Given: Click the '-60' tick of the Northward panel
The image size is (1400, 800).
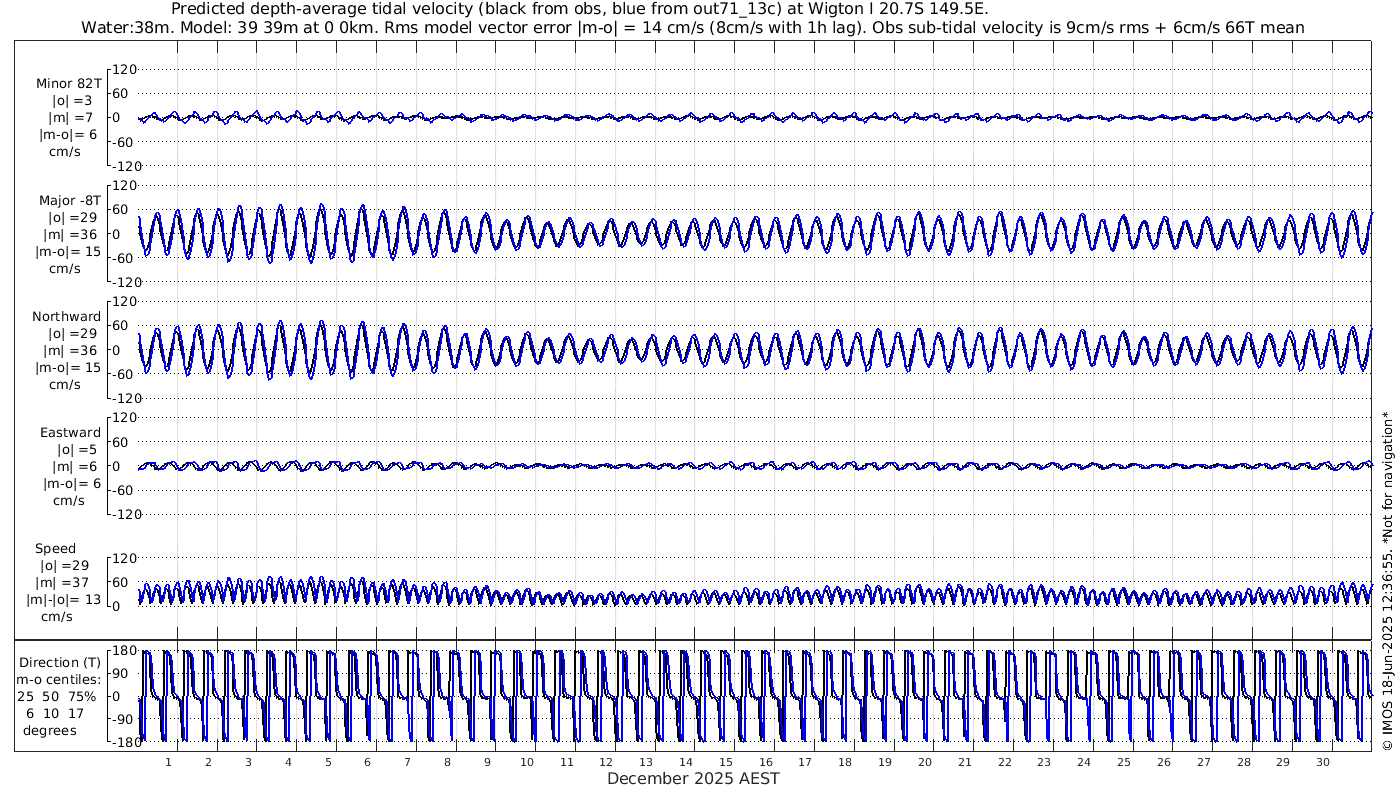Looking at the screenshot, I should coord(125,373).
